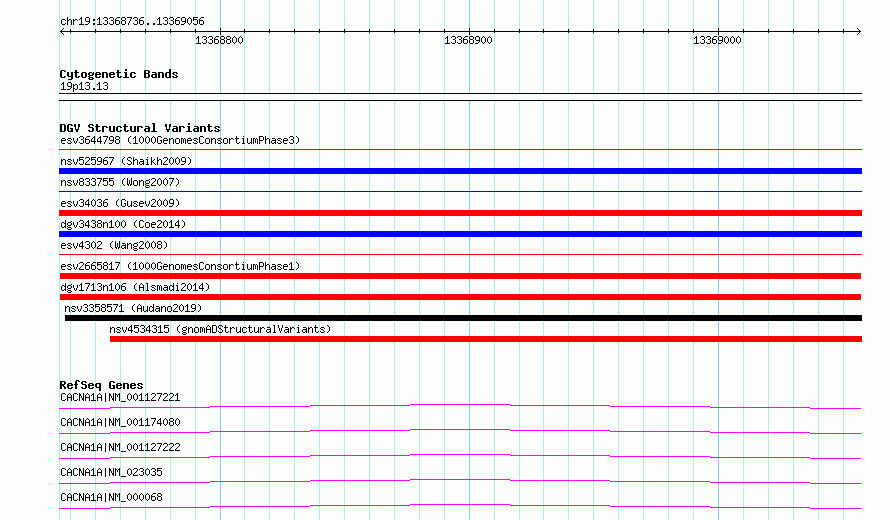The width and height of the screenshot is (890, 520).
Task: Click the black bar for nsv3358571
Action: [x=463, y=318]
